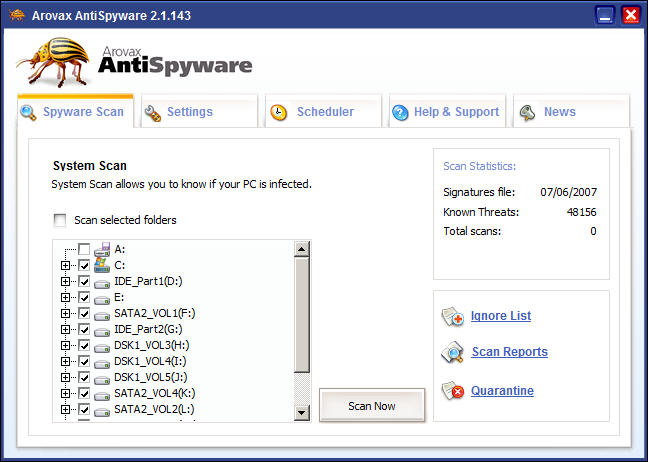This screenshot has height=462, width=648.
Task: Open the Ignore List link
Action: 501,316
